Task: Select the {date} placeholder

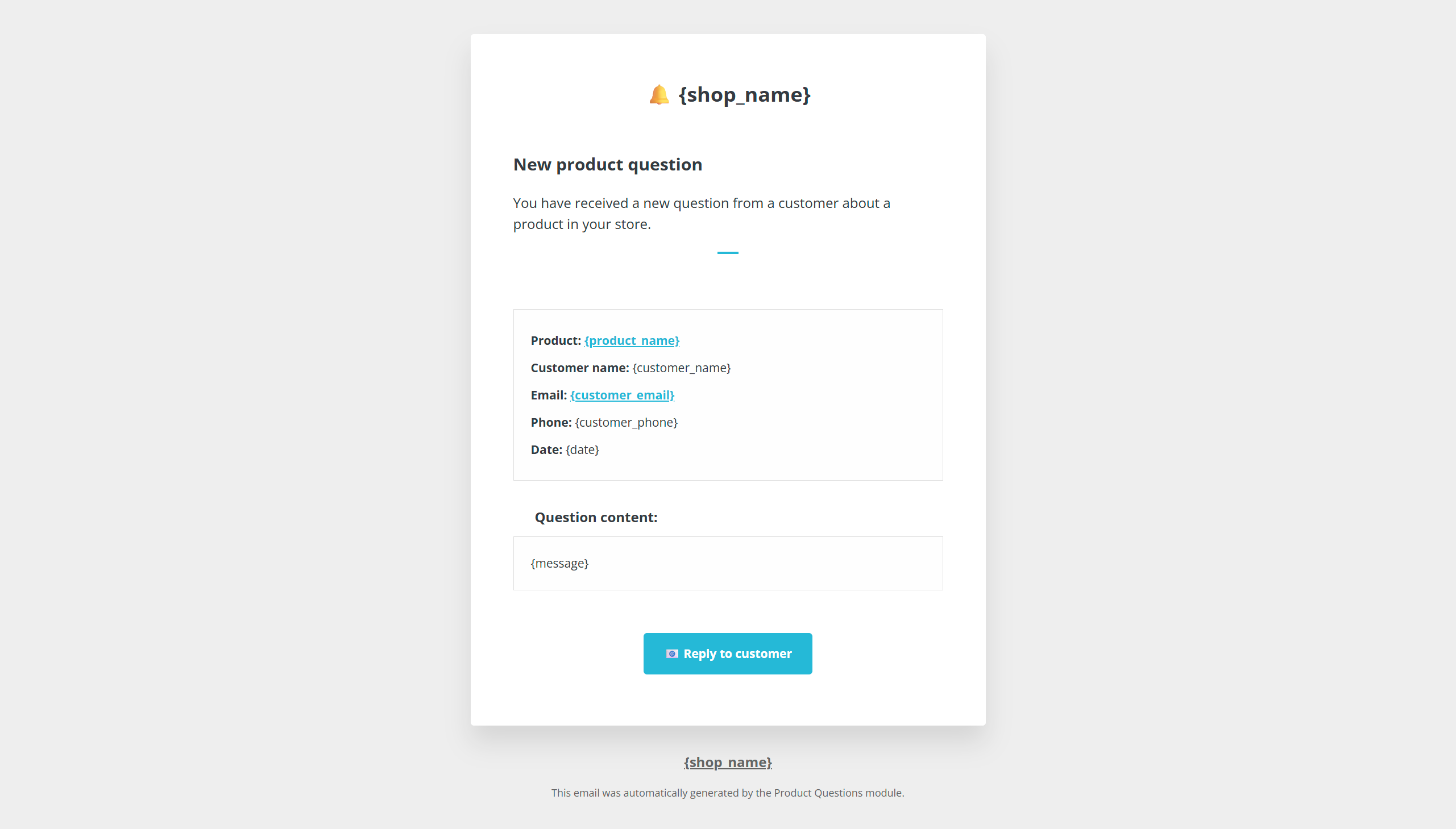Action: [582, 449]
